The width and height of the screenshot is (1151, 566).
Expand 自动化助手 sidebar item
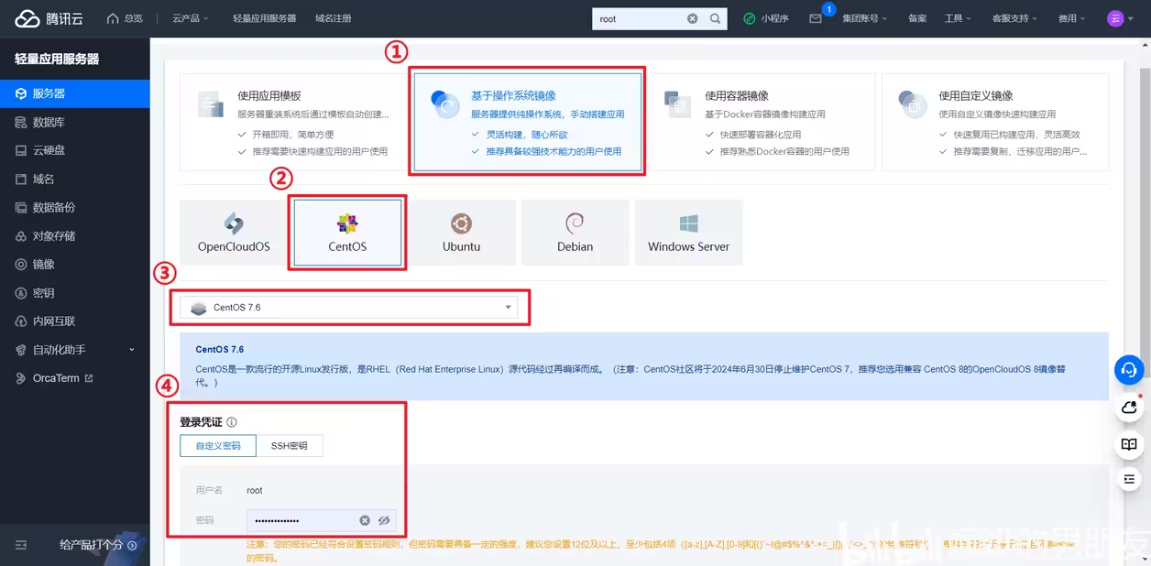[x=75, y=350]
